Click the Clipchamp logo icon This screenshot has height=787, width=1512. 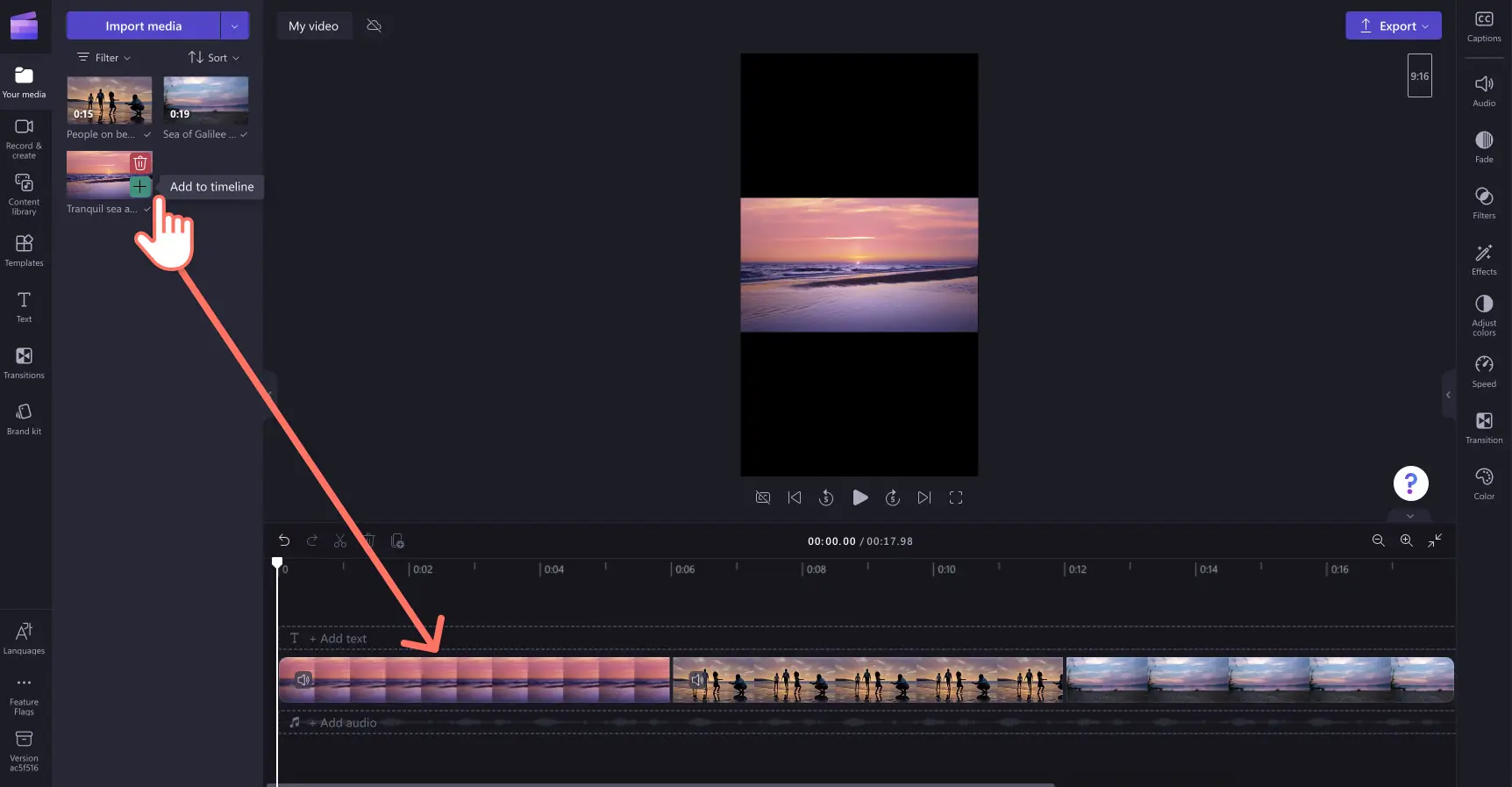pos(24,25)
